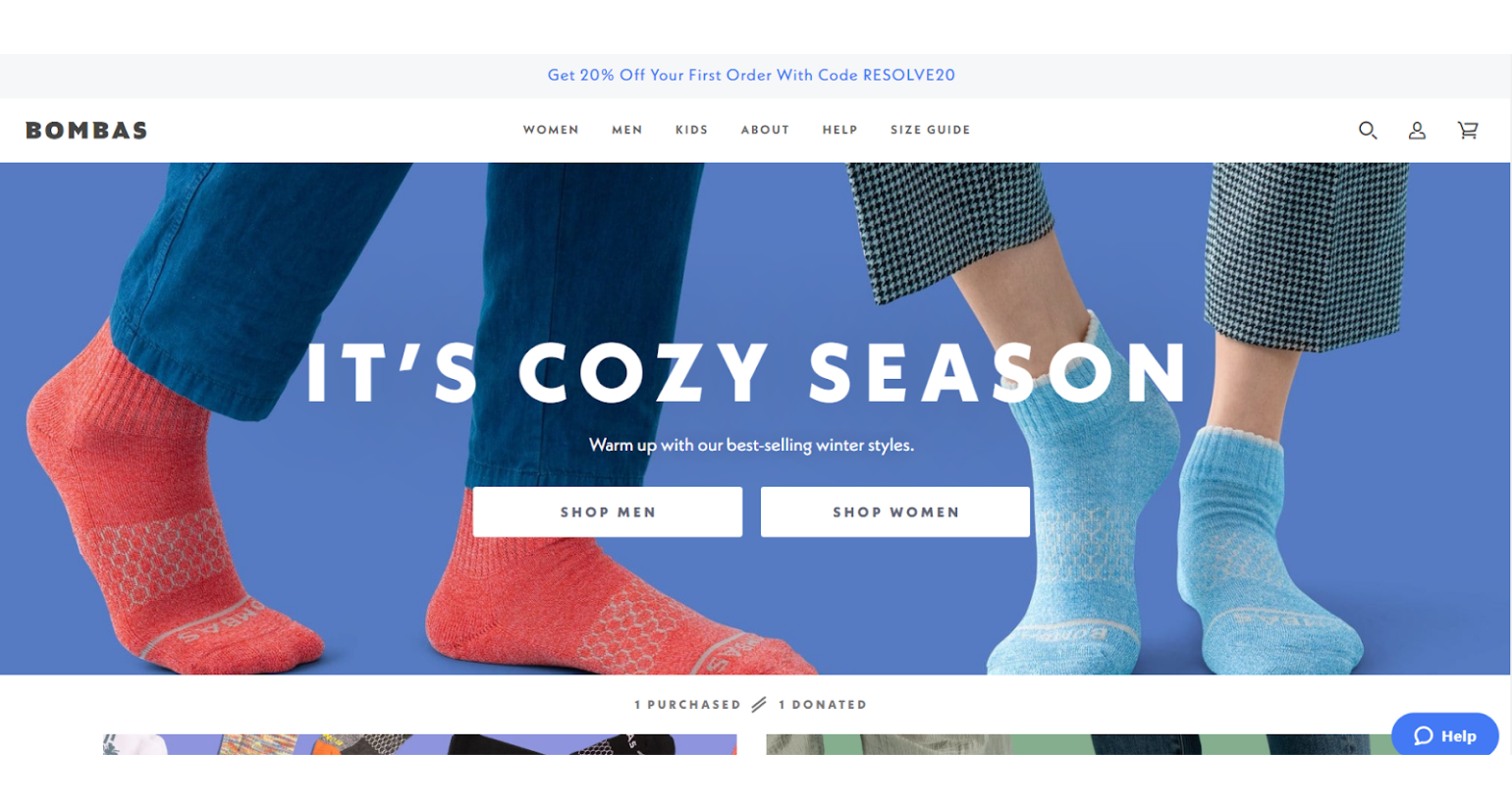
Task: Click the RESOLVE20 promo banner link
Action: coord(751,75)
